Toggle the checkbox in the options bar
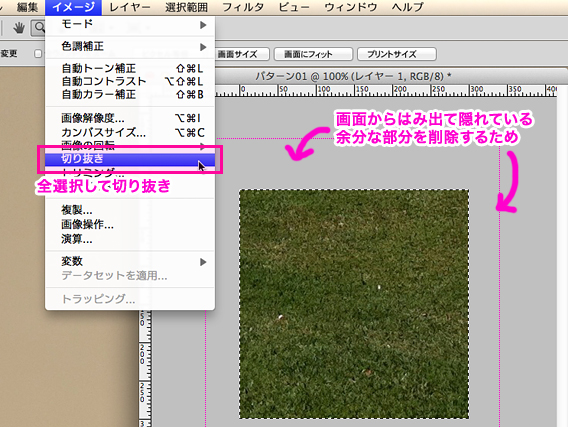569x427 pixels. [38, 54]
